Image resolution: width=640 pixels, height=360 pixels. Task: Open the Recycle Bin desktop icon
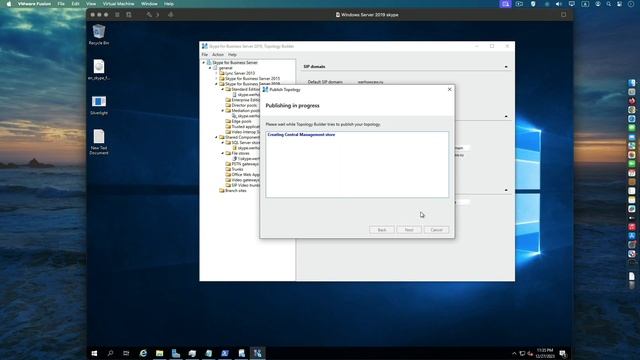(99, 34)
